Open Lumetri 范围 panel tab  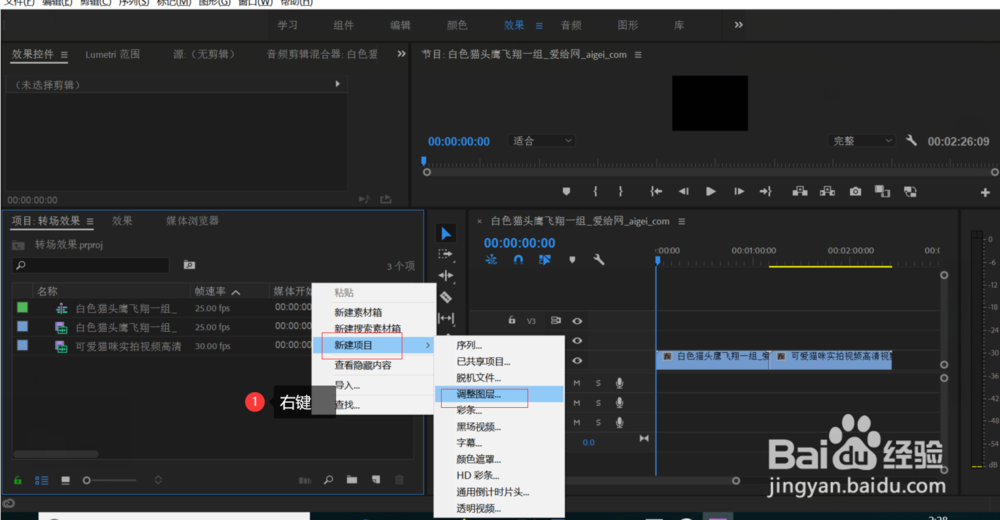tap(112, 54)
